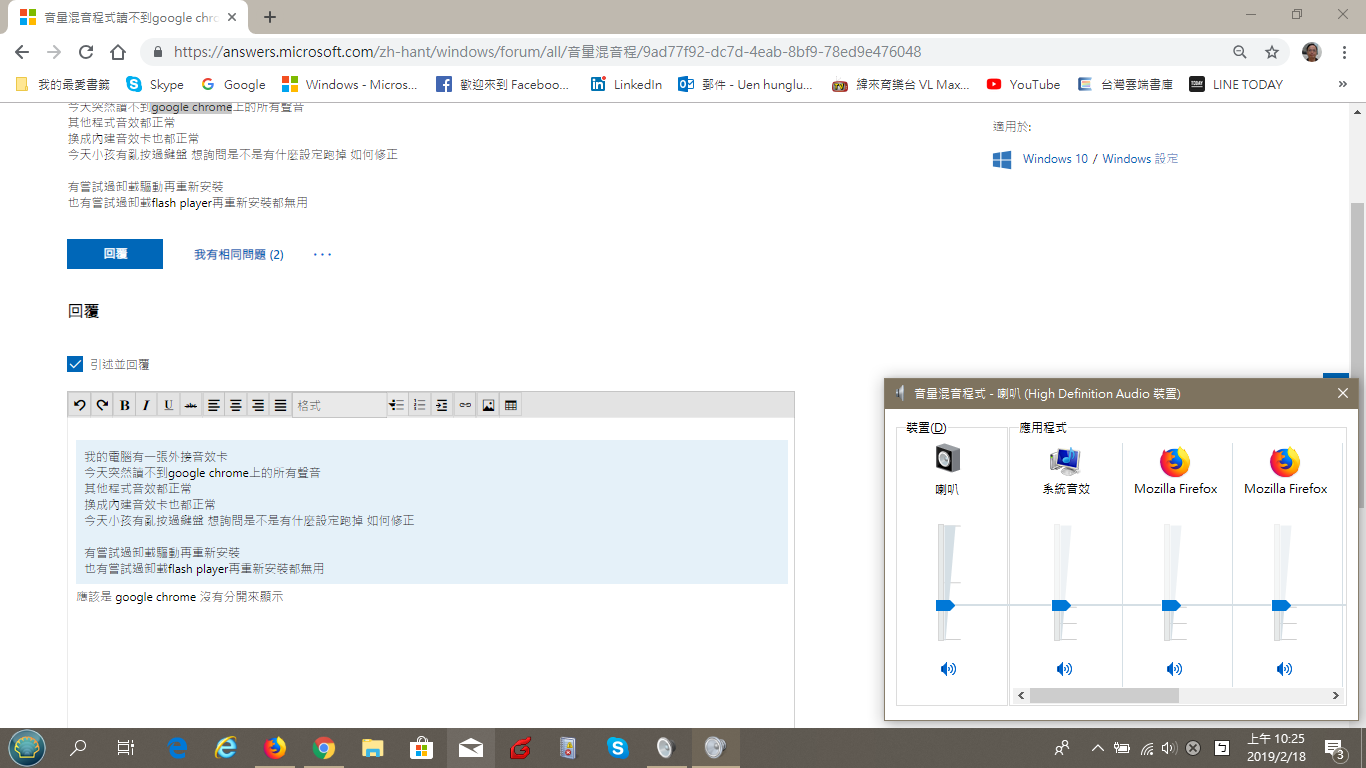Select the 音量混音程式 browser tab
Screen dimensions: 1366x768
[x=128, y=17]
